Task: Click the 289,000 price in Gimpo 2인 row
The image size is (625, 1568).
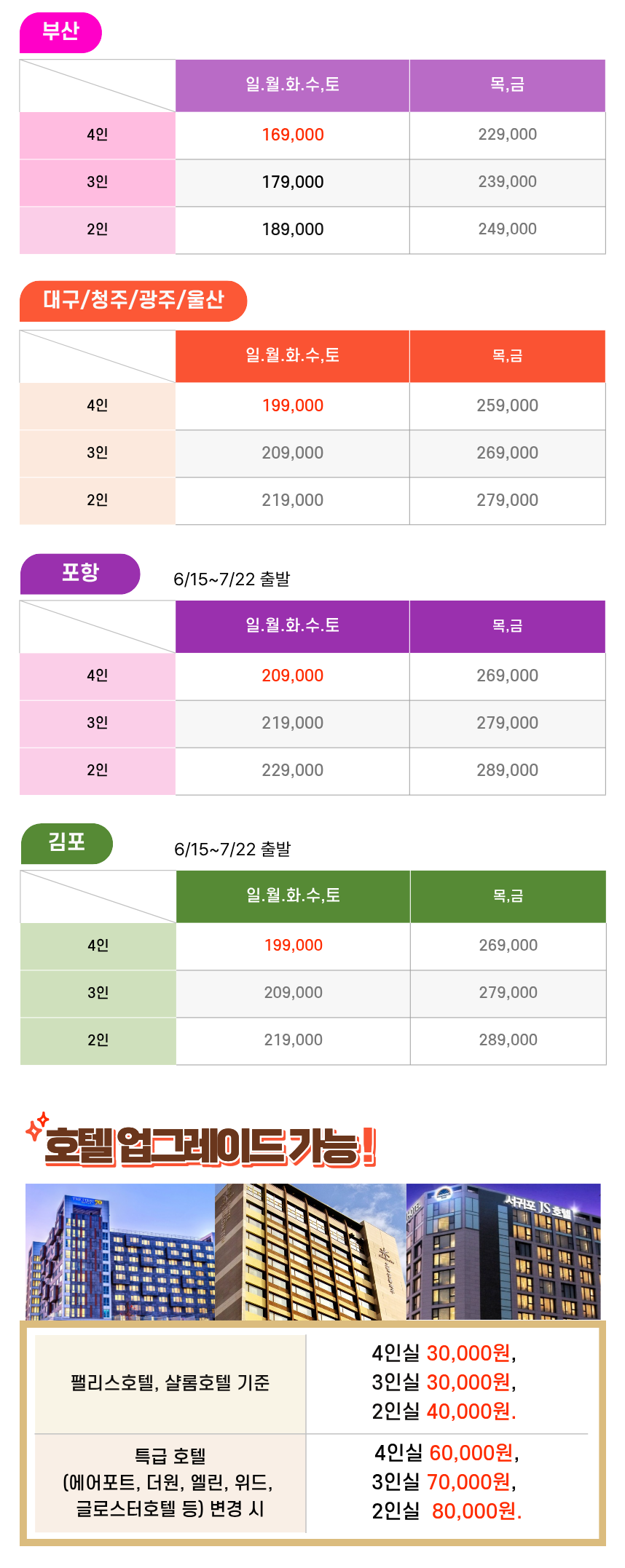Action: pyautogui.click(x=508, y=1040)
